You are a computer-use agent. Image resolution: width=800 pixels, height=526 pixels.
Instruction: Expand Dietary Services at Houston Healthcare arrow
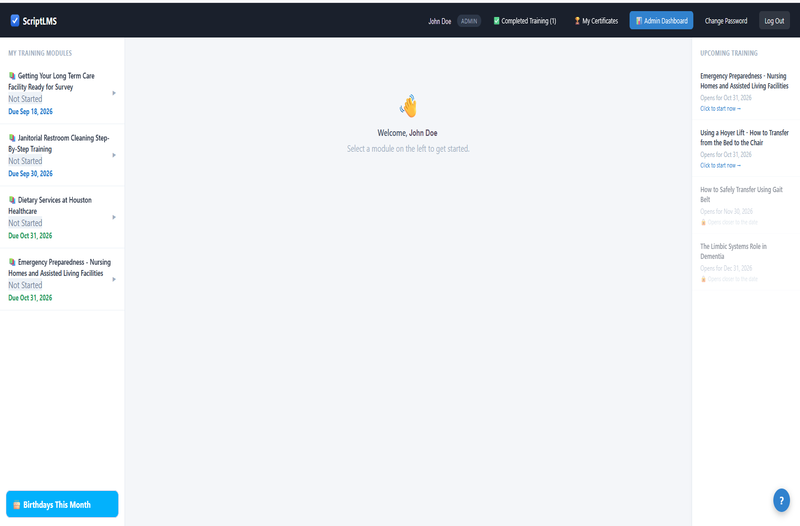[x=114, y=217]
